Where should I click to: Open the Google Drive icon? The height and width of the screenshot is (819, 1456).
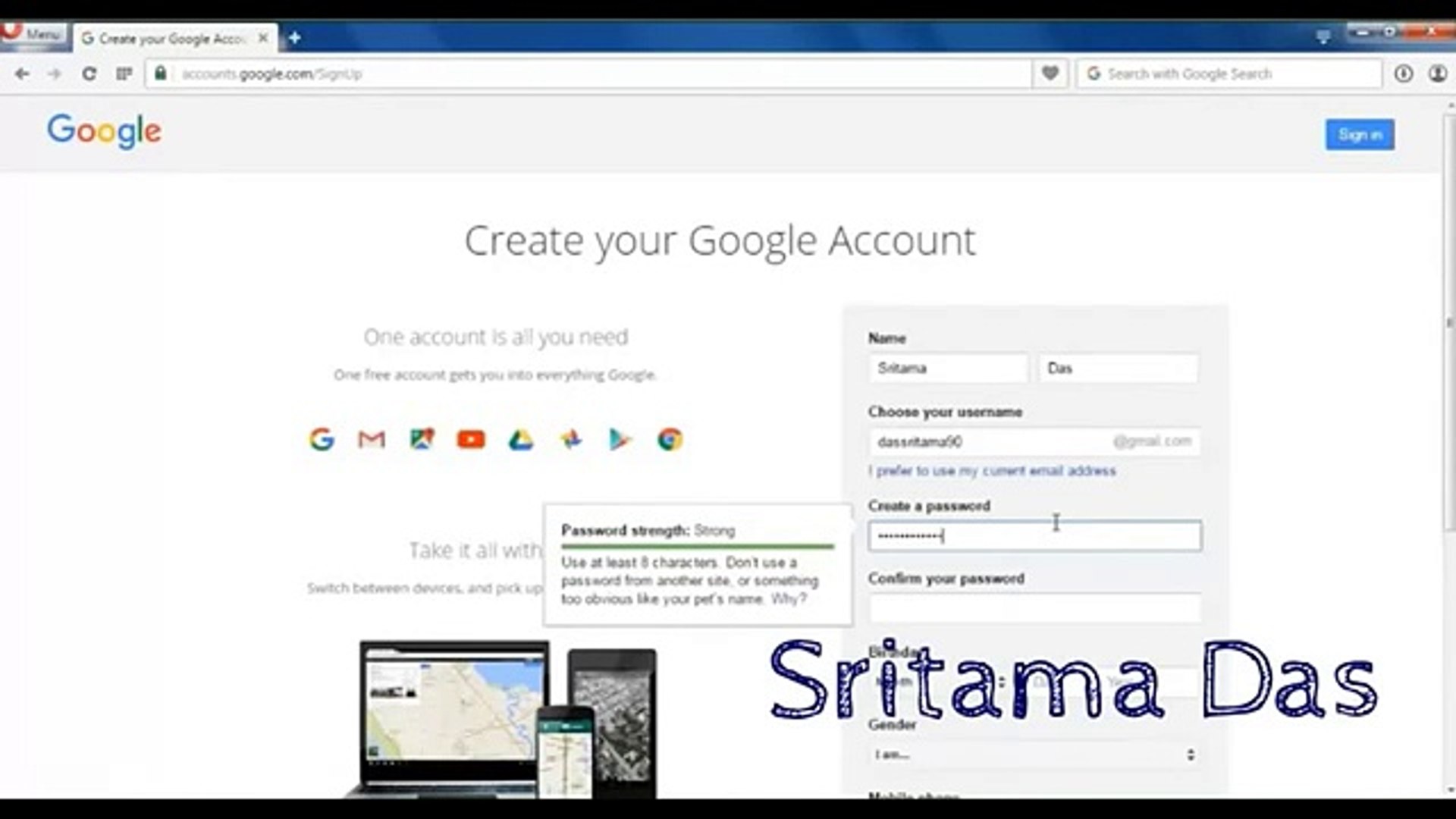click(522, 440)
